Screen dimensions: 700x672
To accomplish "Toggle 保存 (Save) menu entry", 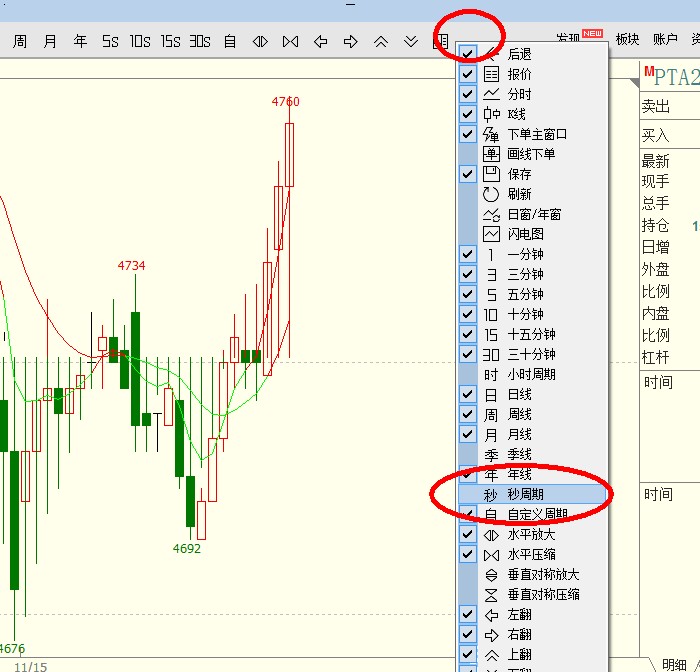I will click(532, 174).
